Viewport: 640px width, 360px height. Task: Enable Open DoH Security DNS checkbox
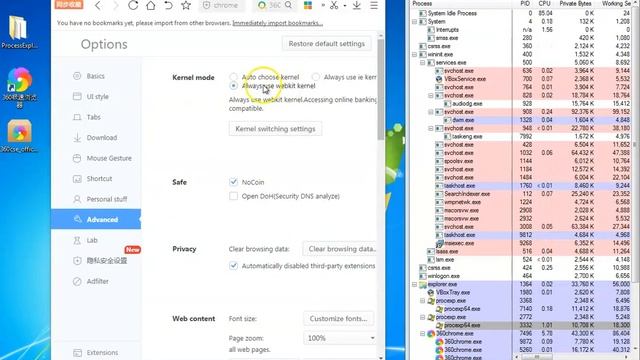click(x=233, y=196)
